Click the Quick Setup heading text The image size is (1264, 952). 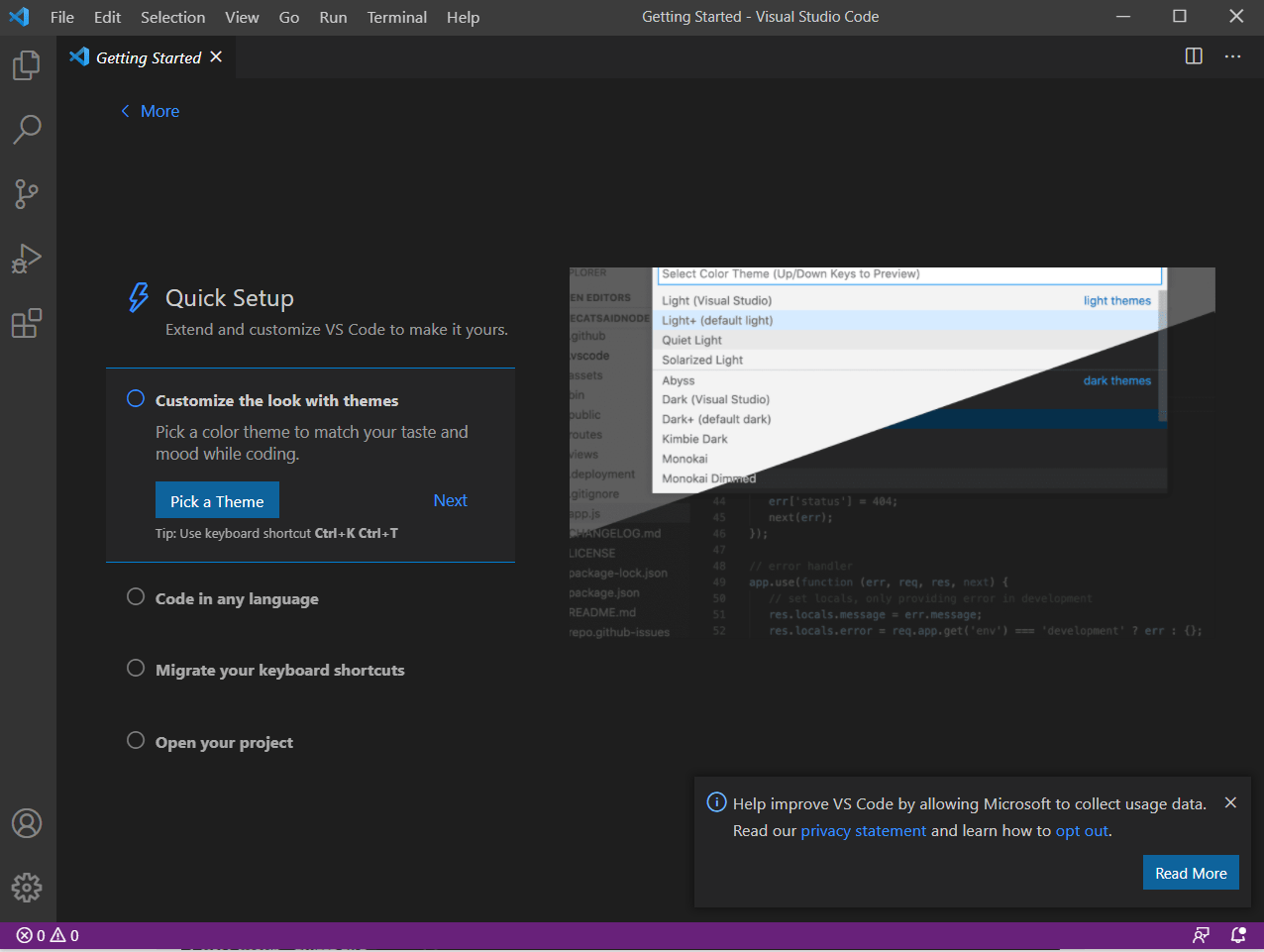tap(230, 298)
